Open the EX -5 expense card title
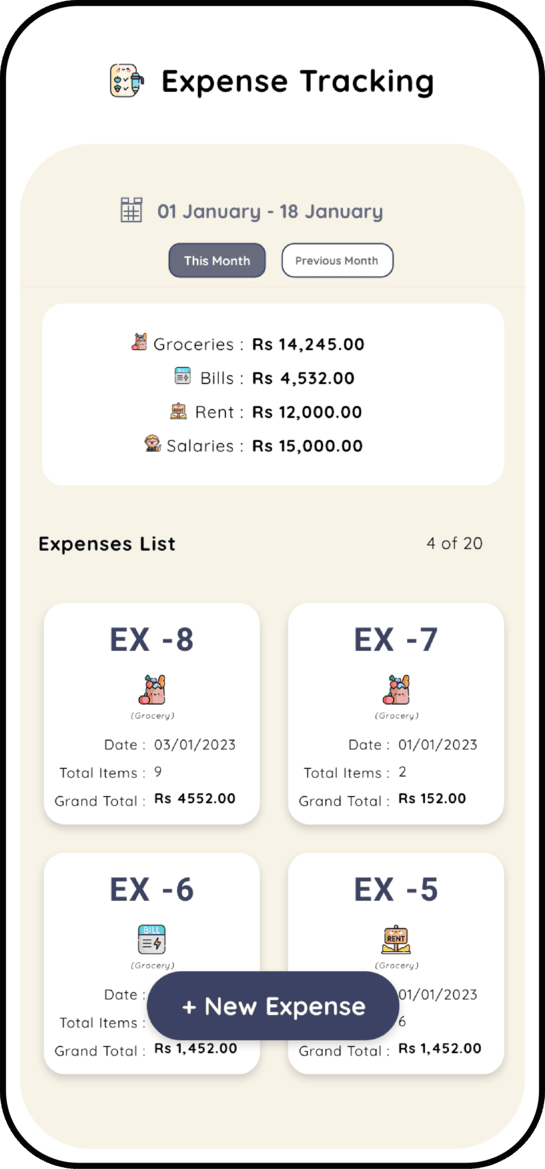Viewport: 545px width, 1169px height. pyautogui.click(x=396, y=889)
